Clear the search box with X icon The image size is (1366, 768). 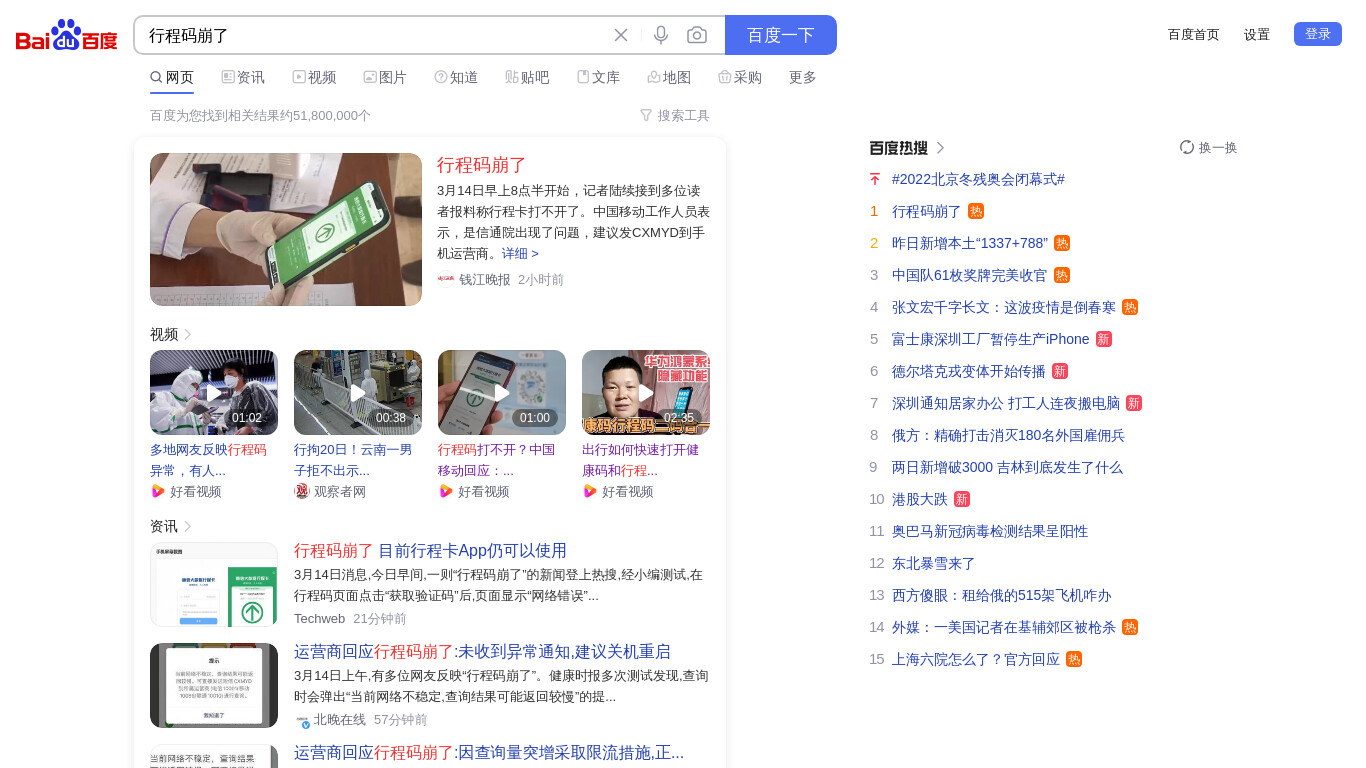(x=621, y=35)
